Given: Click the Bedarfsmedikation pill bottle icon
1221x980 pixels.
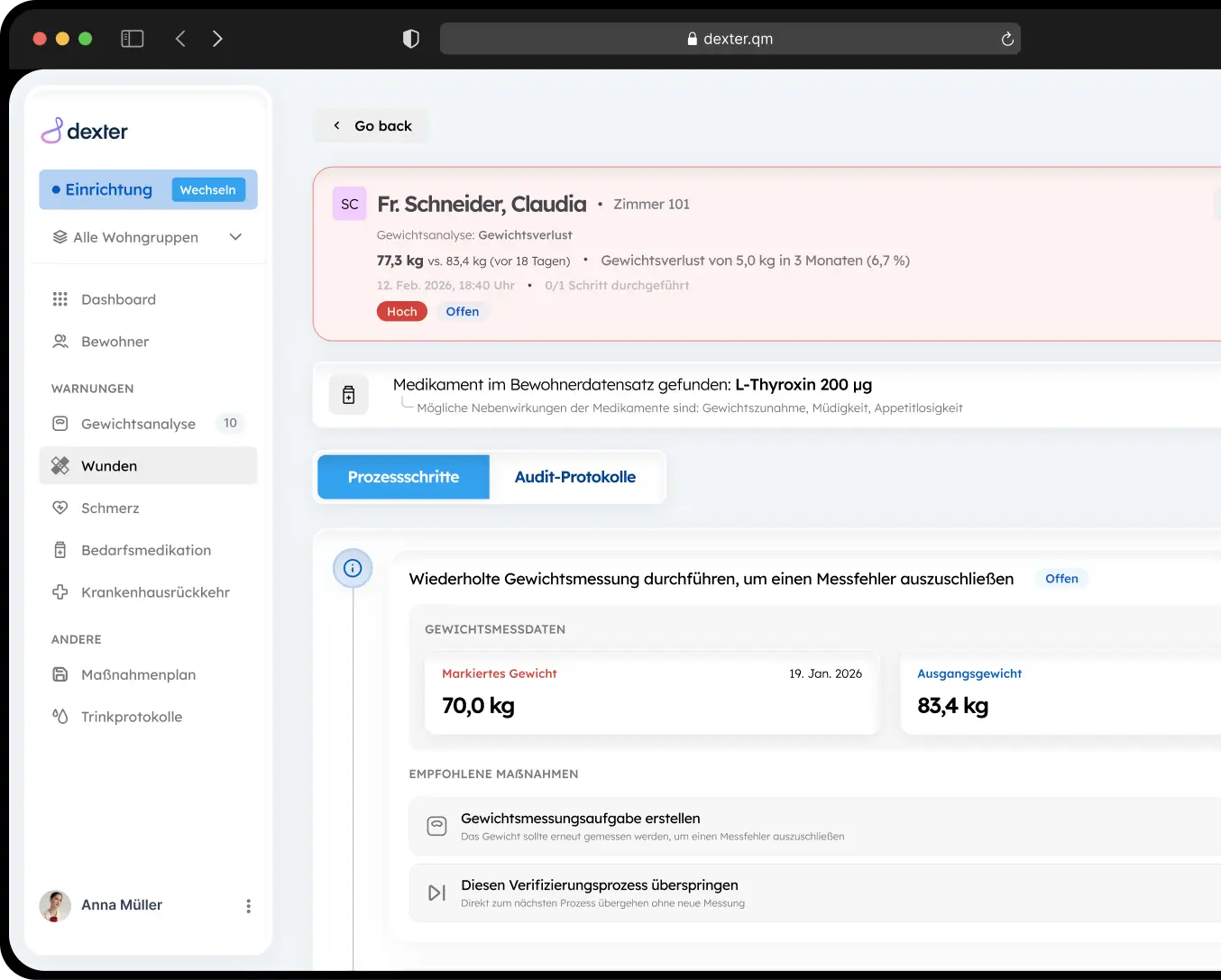Looking at the screenshot, I should click(60, 550).
